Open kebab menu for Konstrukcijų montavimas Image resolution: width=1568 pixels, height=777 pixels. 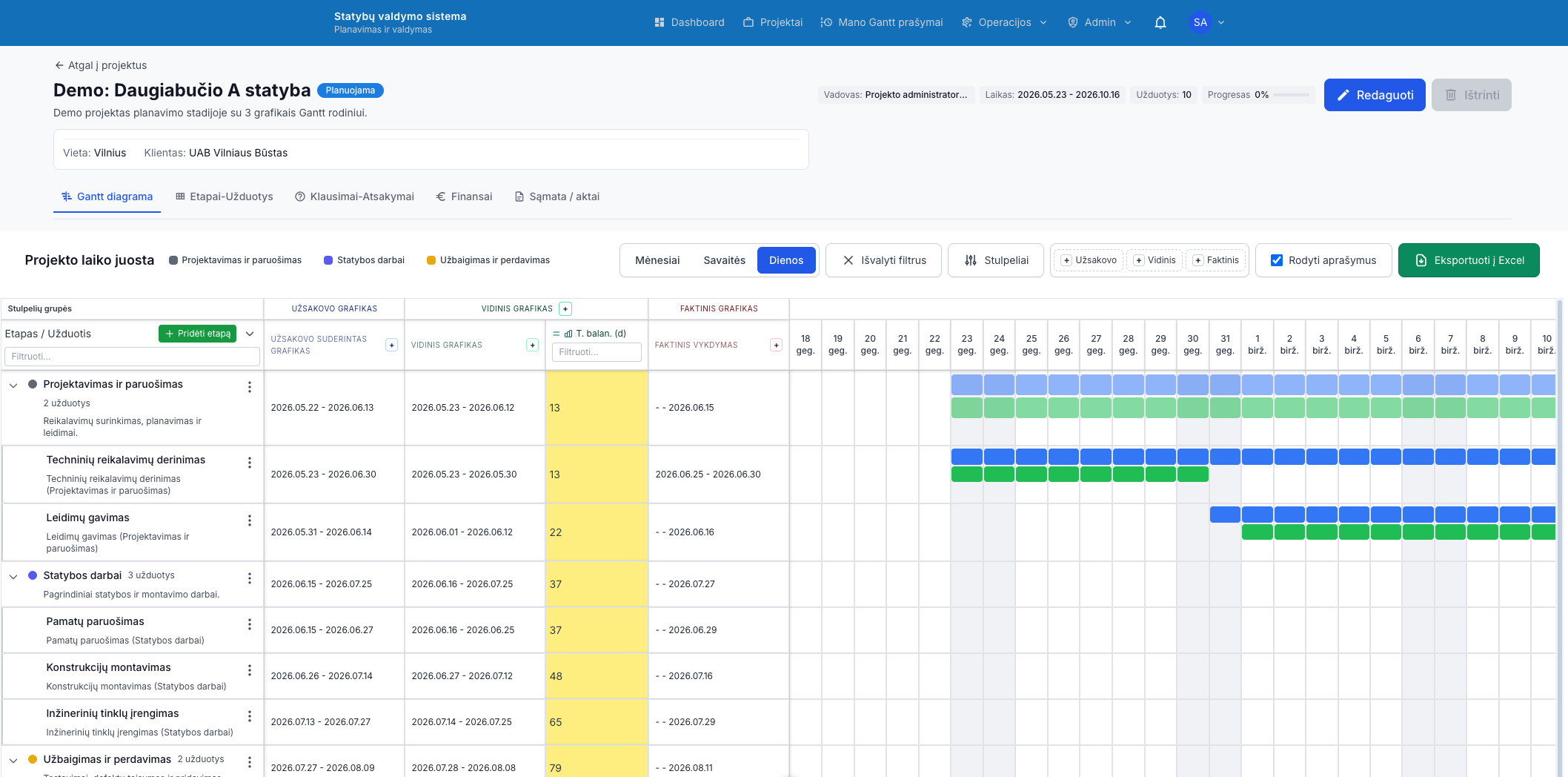[250, 670]
